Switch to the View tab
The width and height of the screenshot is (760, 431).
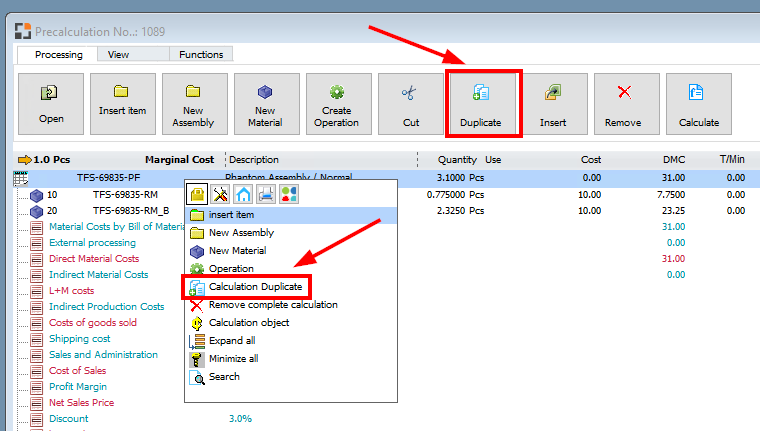click(x=118, y=54)
